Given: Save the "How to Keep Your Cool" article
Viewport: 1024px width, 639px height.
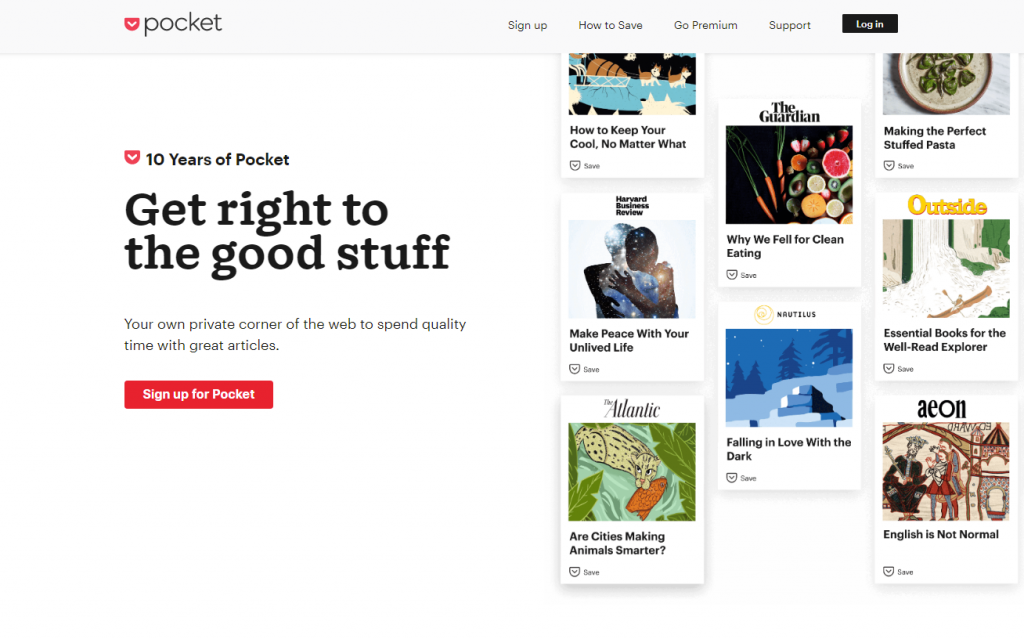Looking at the screenshot, I should click(585, 166).
